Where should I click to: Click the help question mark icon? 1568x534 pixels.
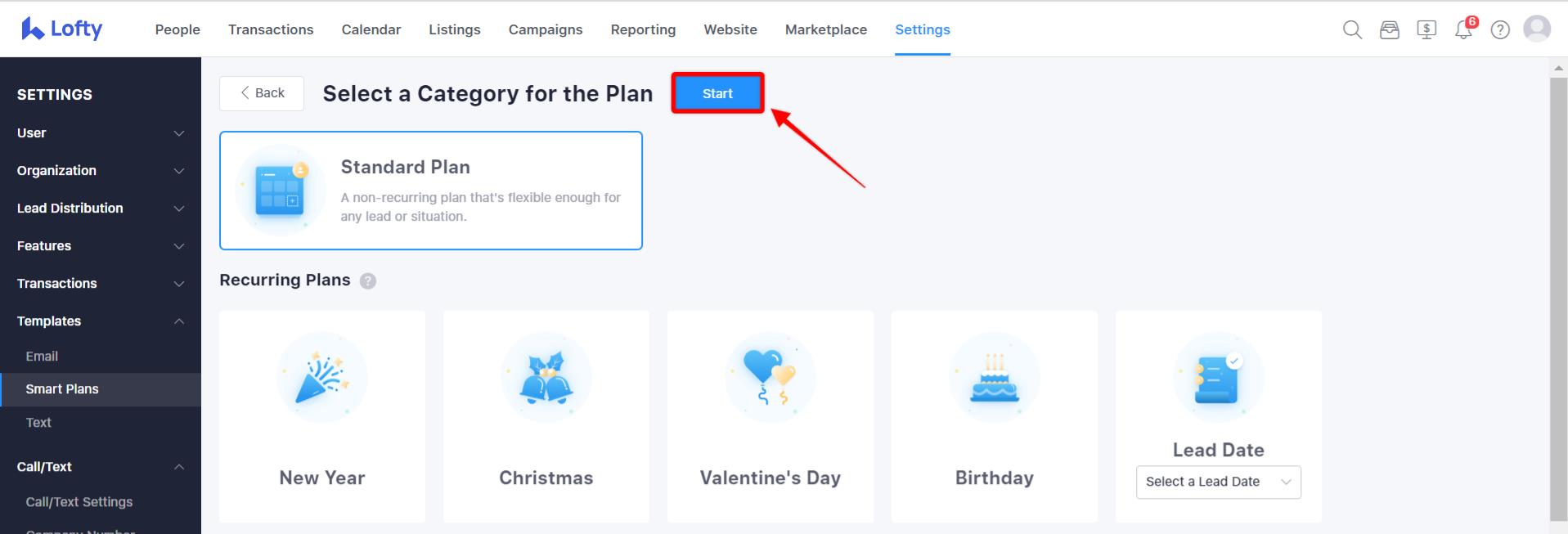click(x=1500, y=29)
